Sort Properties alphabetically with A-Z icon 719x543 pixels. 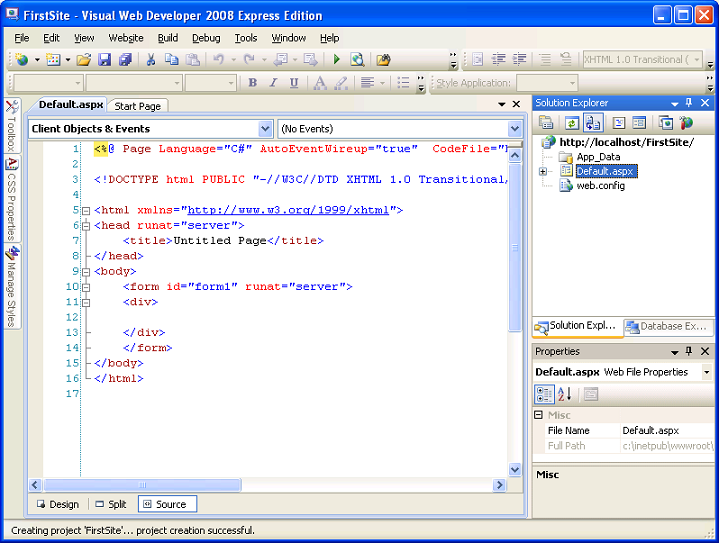click(565, 394)
